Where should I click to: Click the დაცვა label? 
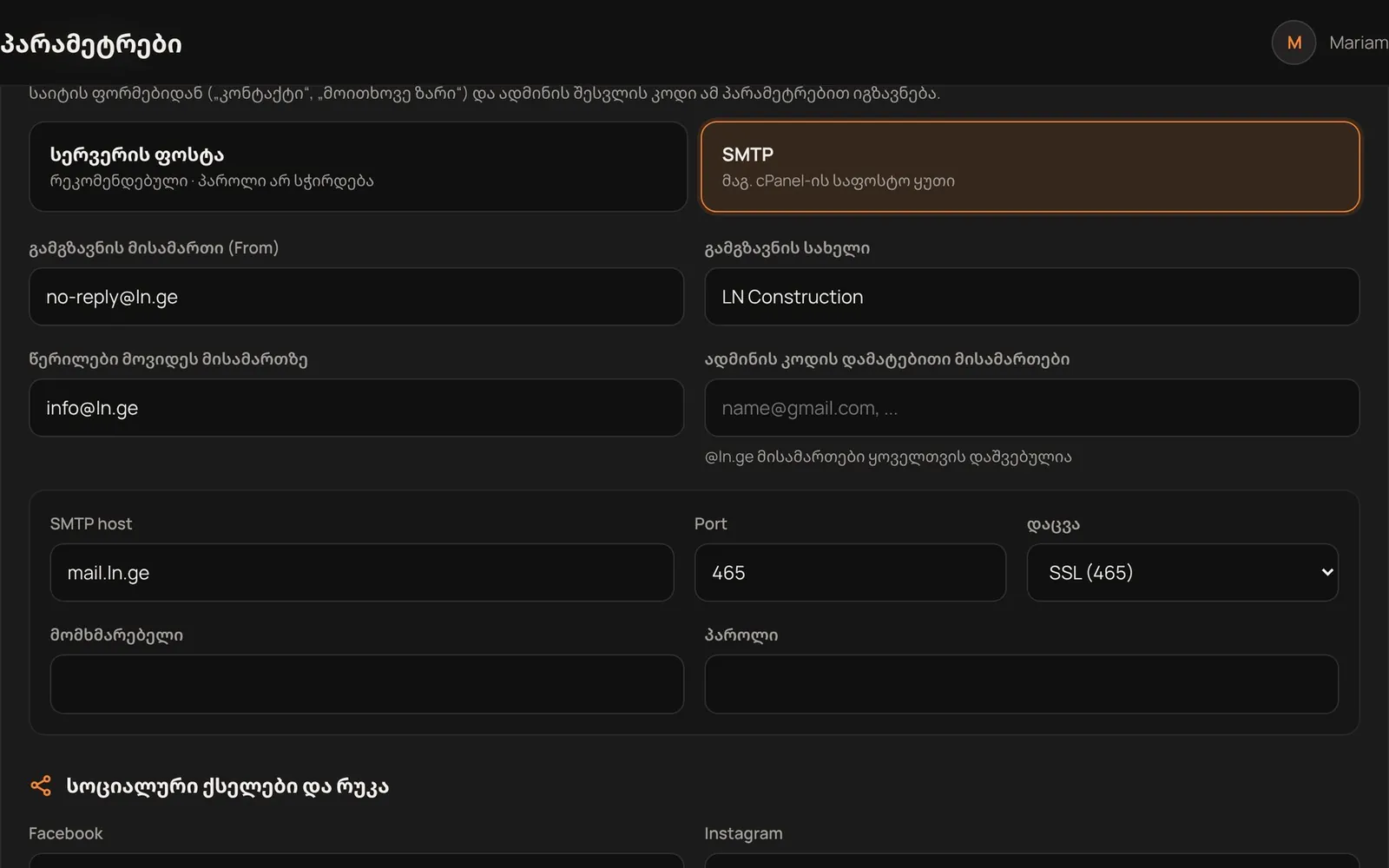pyautogui.click(x=1053, y=525)
